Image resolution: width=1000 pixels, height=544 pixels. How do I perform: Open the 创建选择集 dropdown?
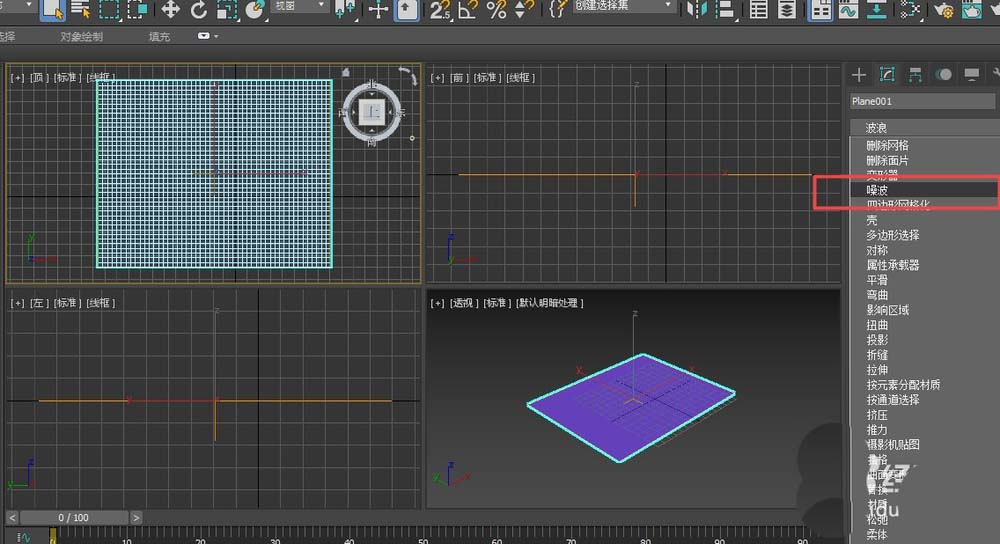point(624,6)
